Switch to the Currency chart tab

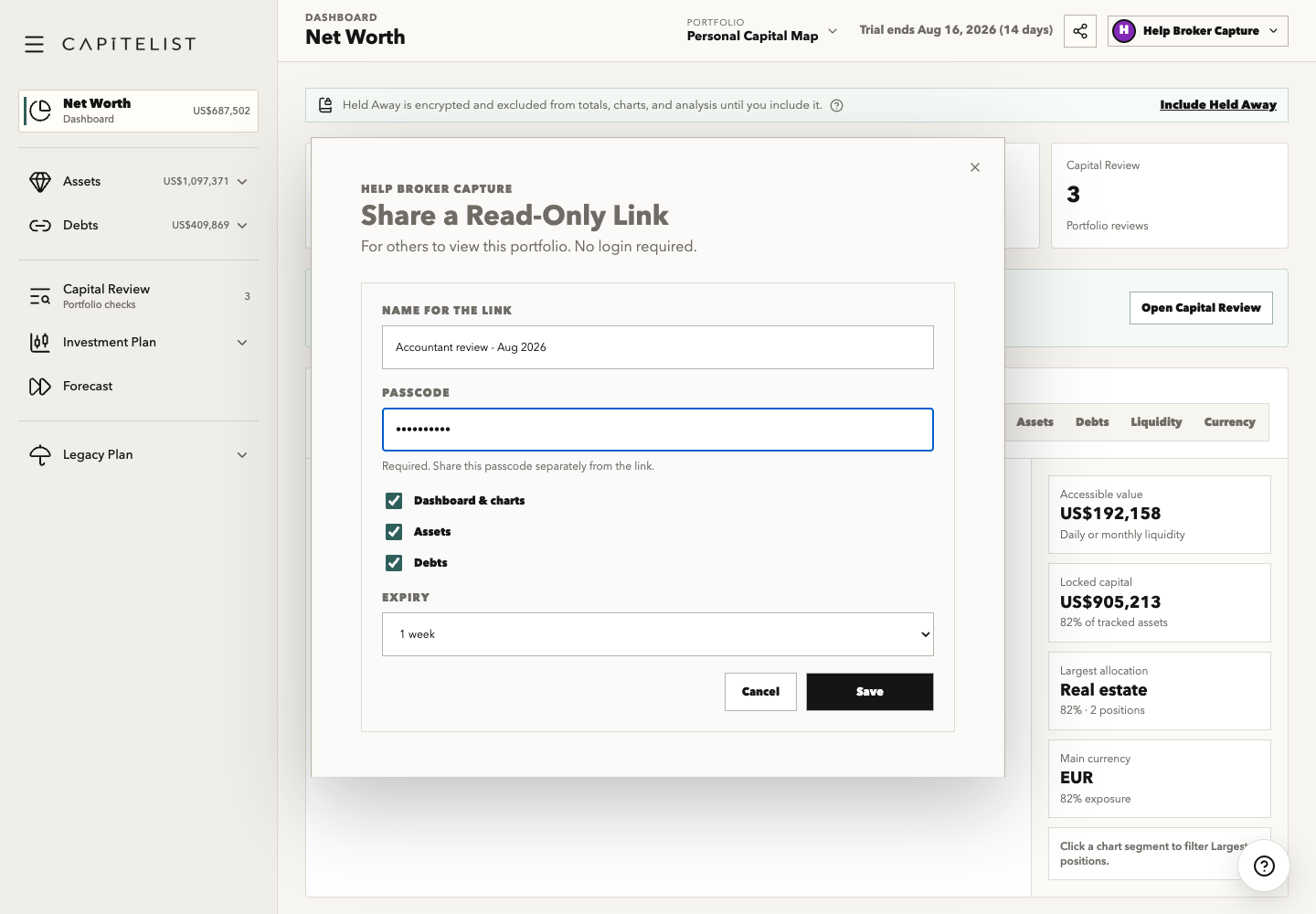1229,422
